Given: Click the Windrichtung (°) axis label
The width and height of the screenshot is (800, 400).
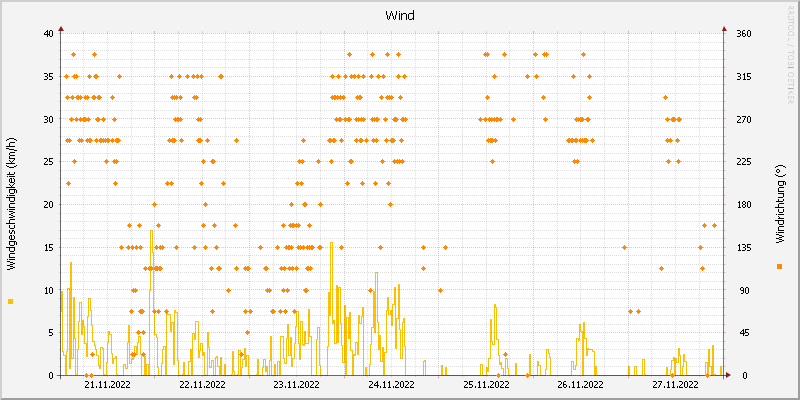Looking at the screenshot, I should (x=779, y=204).
